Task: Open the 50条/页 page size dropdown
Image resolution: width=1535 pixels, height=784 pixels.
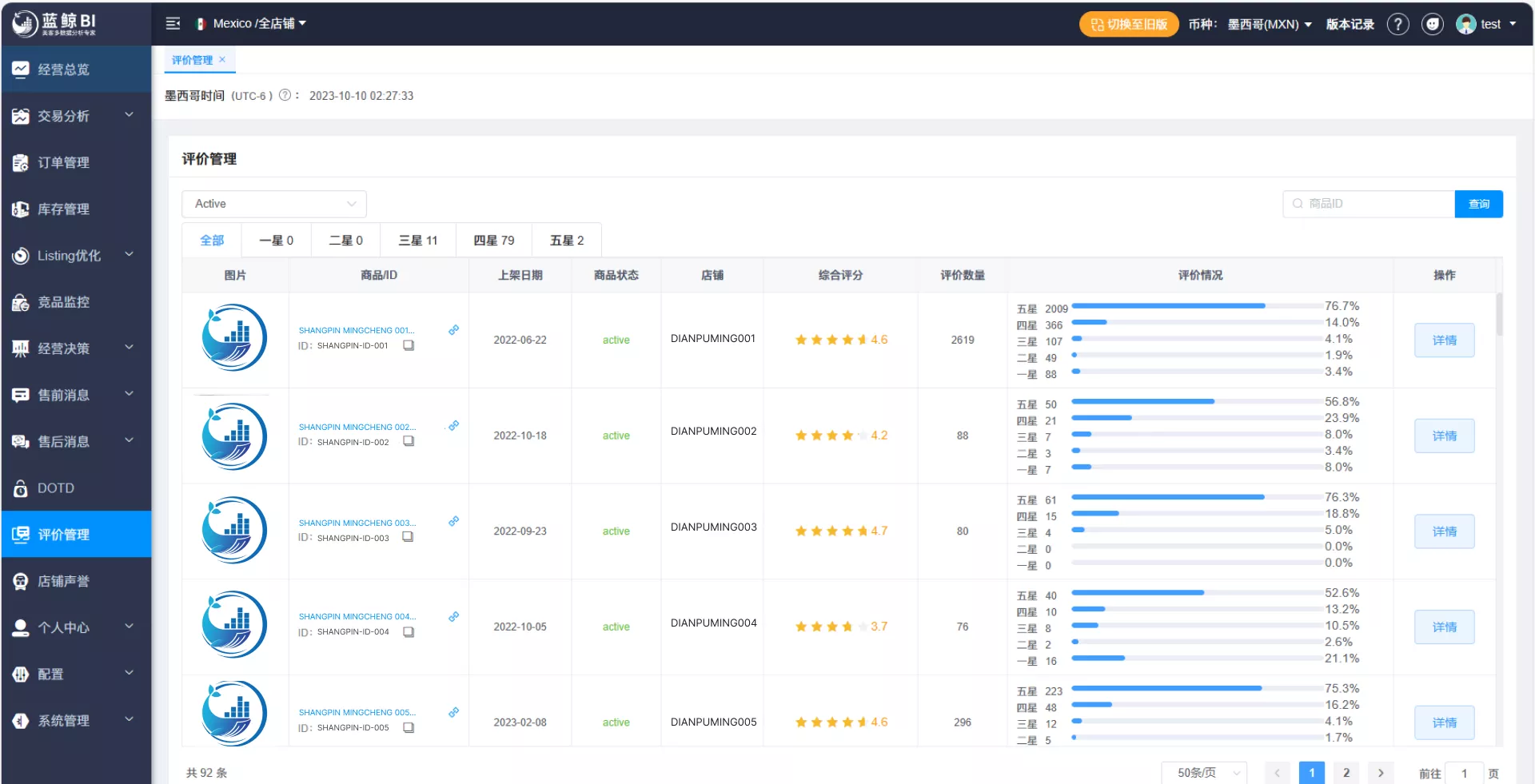Action: coord(1204,773)
